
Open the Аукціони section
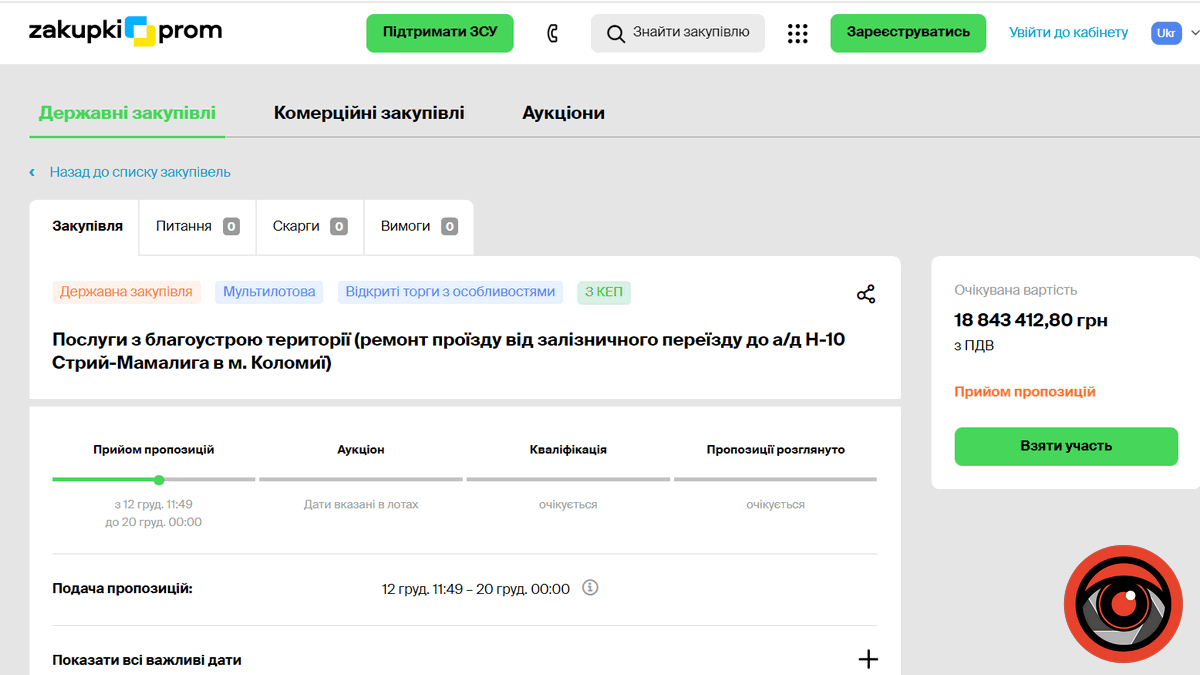pos(563,113)
